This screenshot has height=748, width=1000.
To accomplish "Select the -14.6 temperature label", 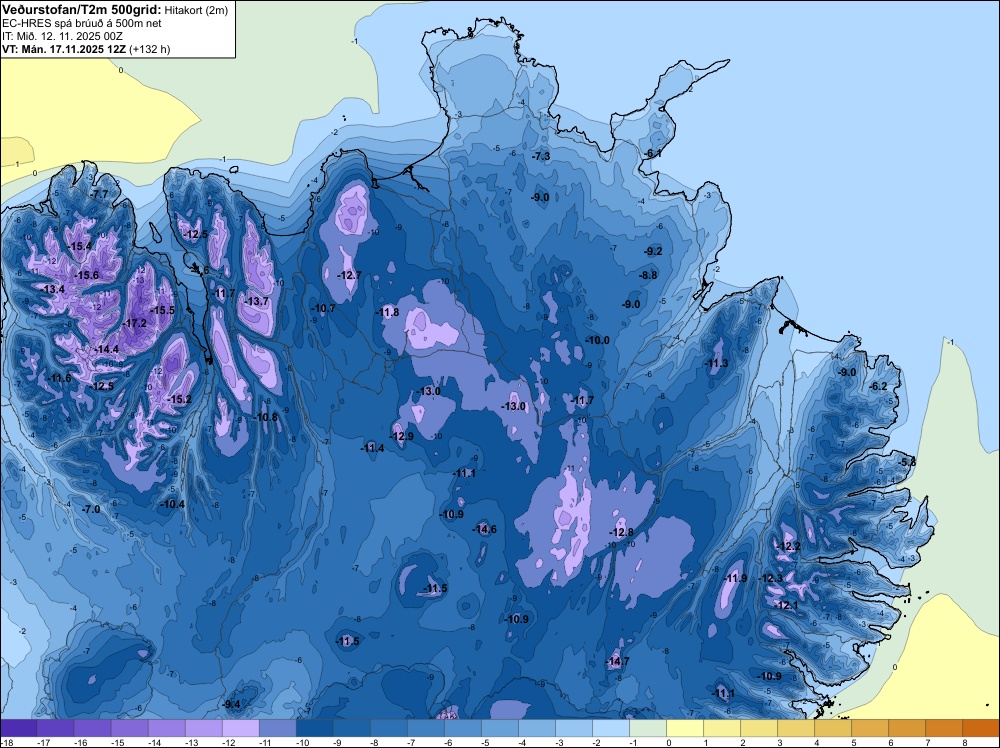I will click(x=484, y=529).
